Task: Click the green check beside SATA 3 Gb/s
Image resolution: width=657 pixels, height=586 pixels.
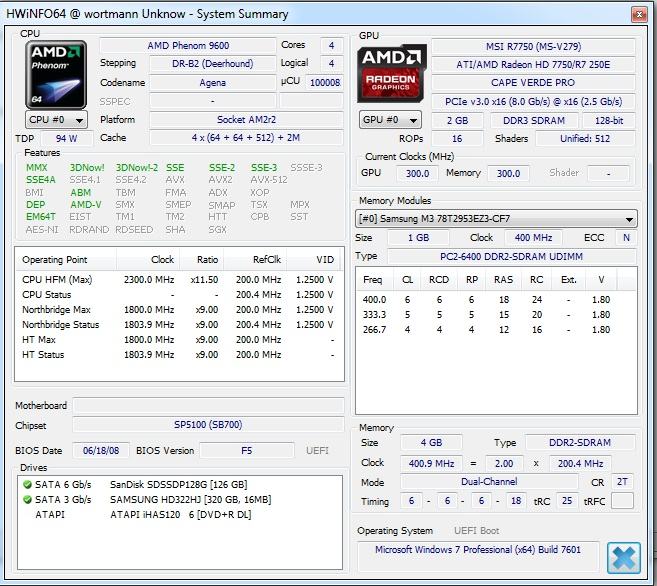Action: click(27, 499)
